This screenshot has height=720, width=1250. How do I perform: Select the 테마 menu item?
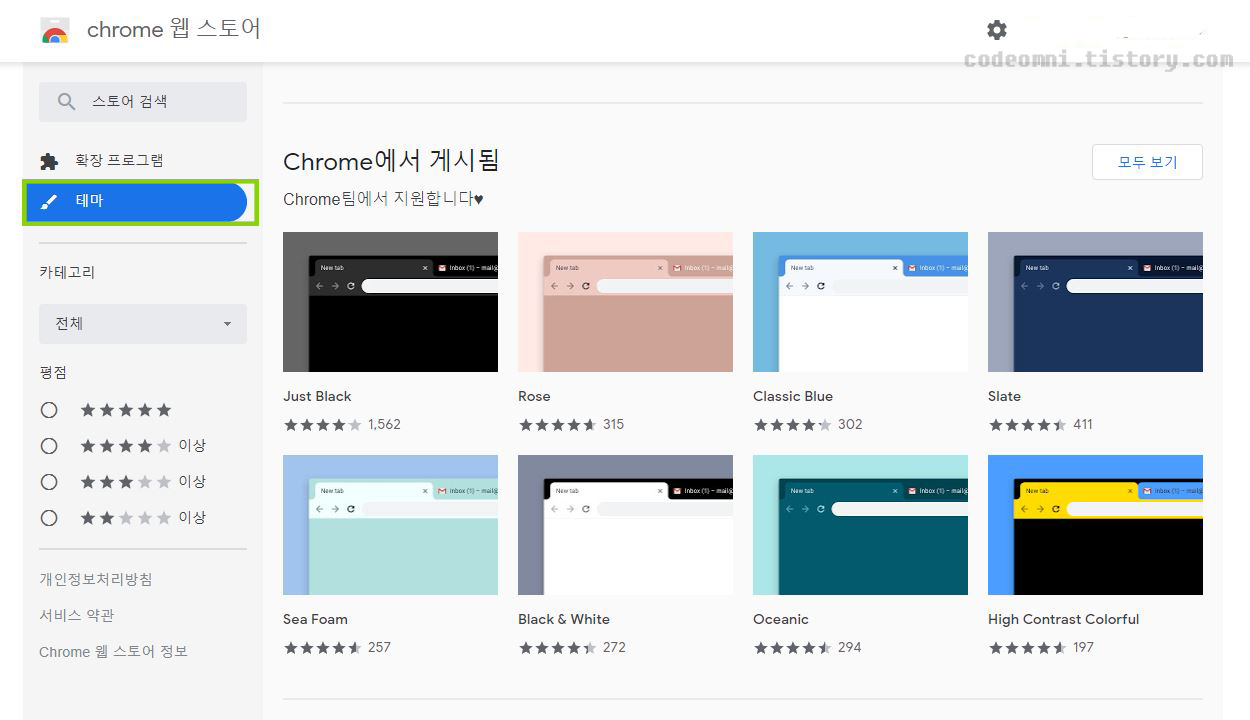tap(136, 201)
